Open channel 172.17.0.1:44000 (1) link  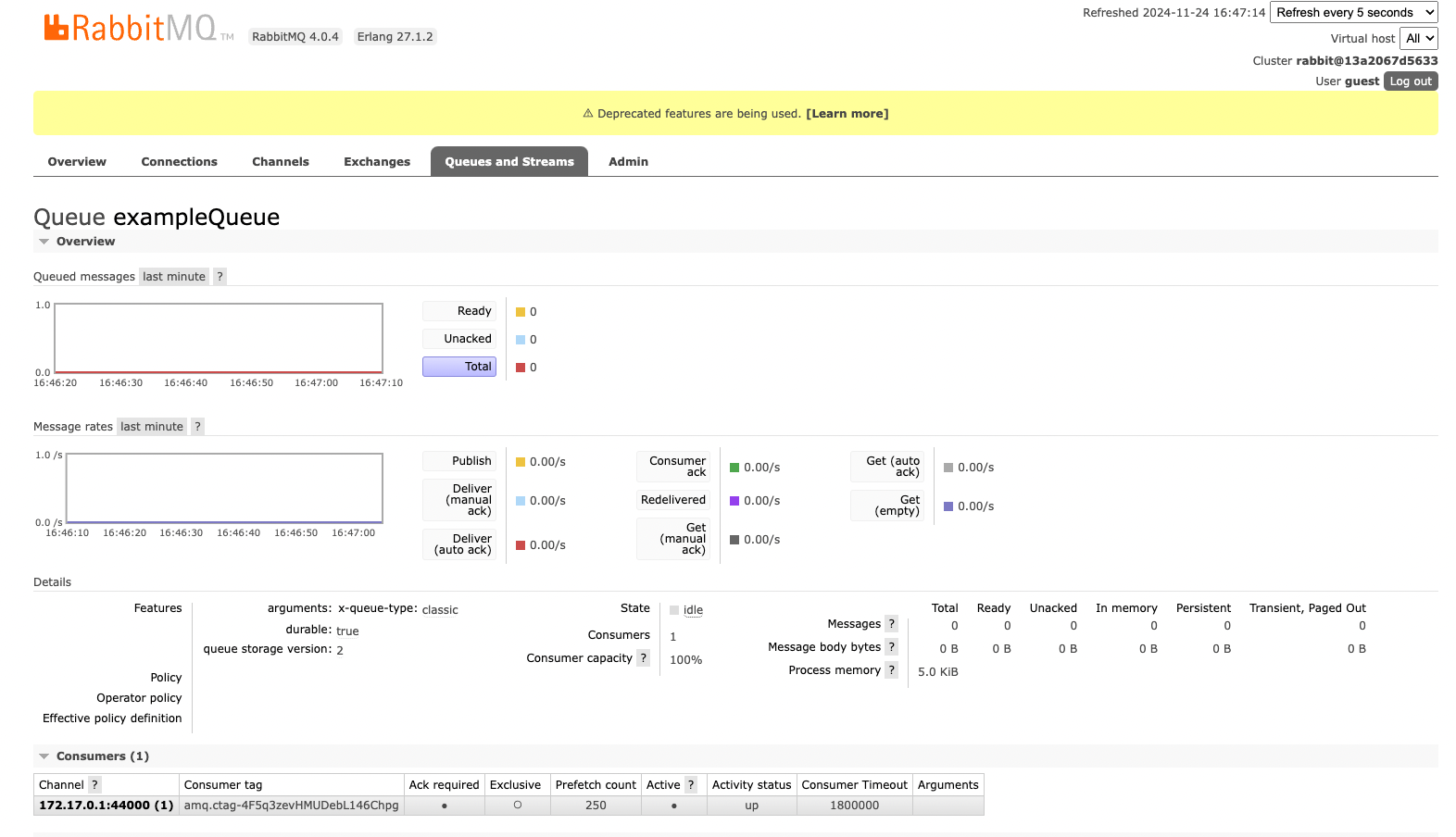point(107,806)
